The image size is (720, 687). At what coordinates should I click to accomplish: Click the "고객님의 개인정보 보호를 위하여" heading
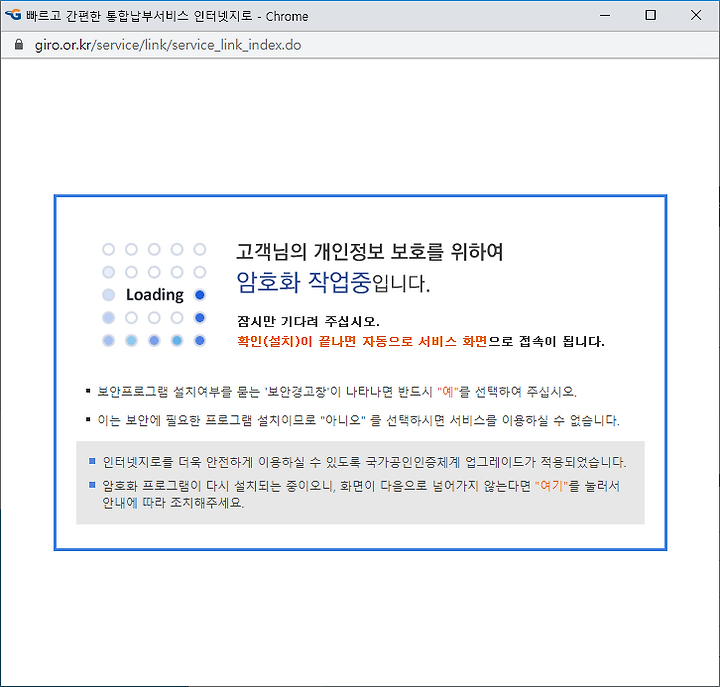(370, 252)
